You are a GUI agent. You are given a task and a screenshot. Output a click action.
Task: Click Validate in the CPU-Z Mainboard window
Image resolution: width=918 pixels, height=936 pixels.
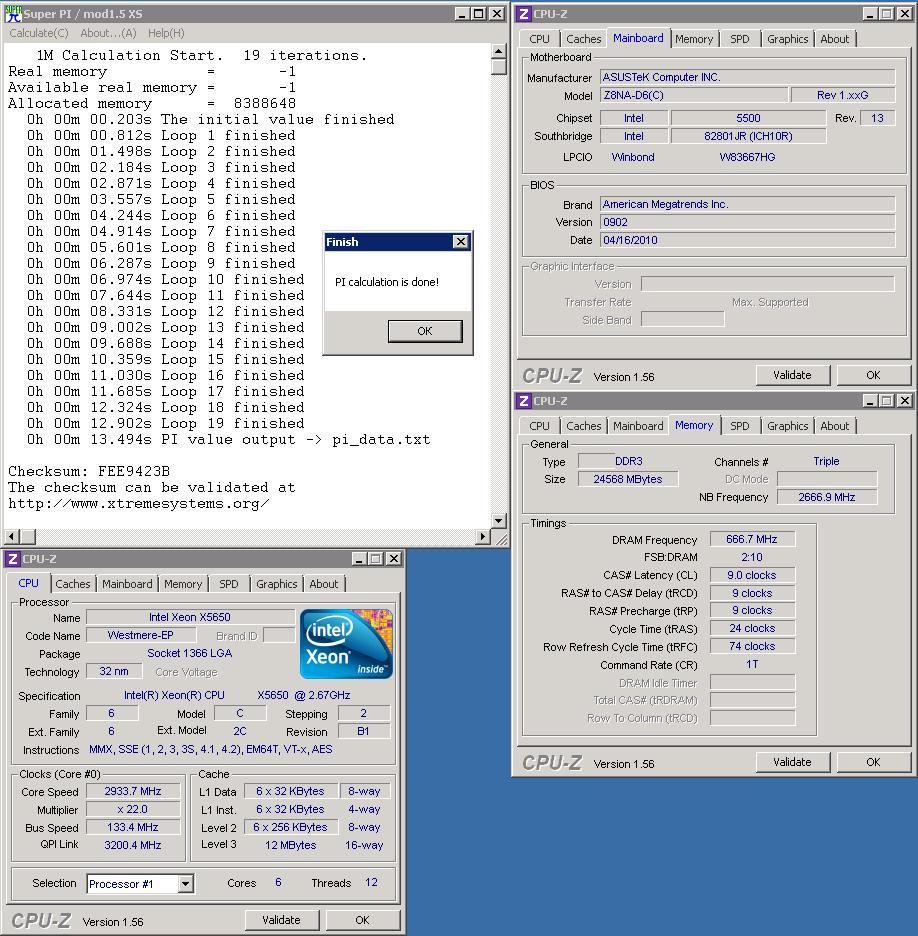[792, 375]
